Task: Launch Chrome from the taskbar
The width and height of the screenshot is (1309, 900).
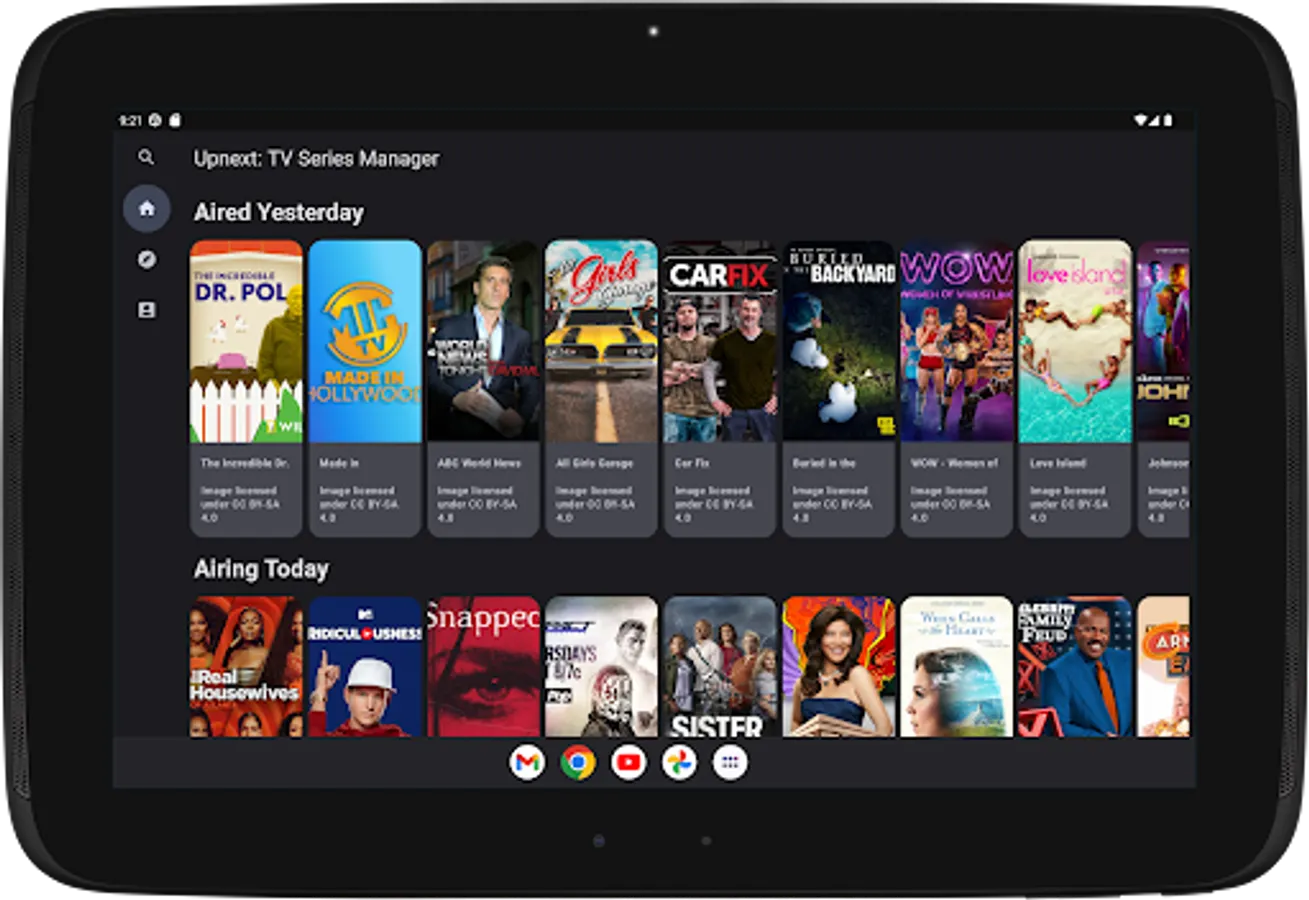Action: click(x=578, y=763)
